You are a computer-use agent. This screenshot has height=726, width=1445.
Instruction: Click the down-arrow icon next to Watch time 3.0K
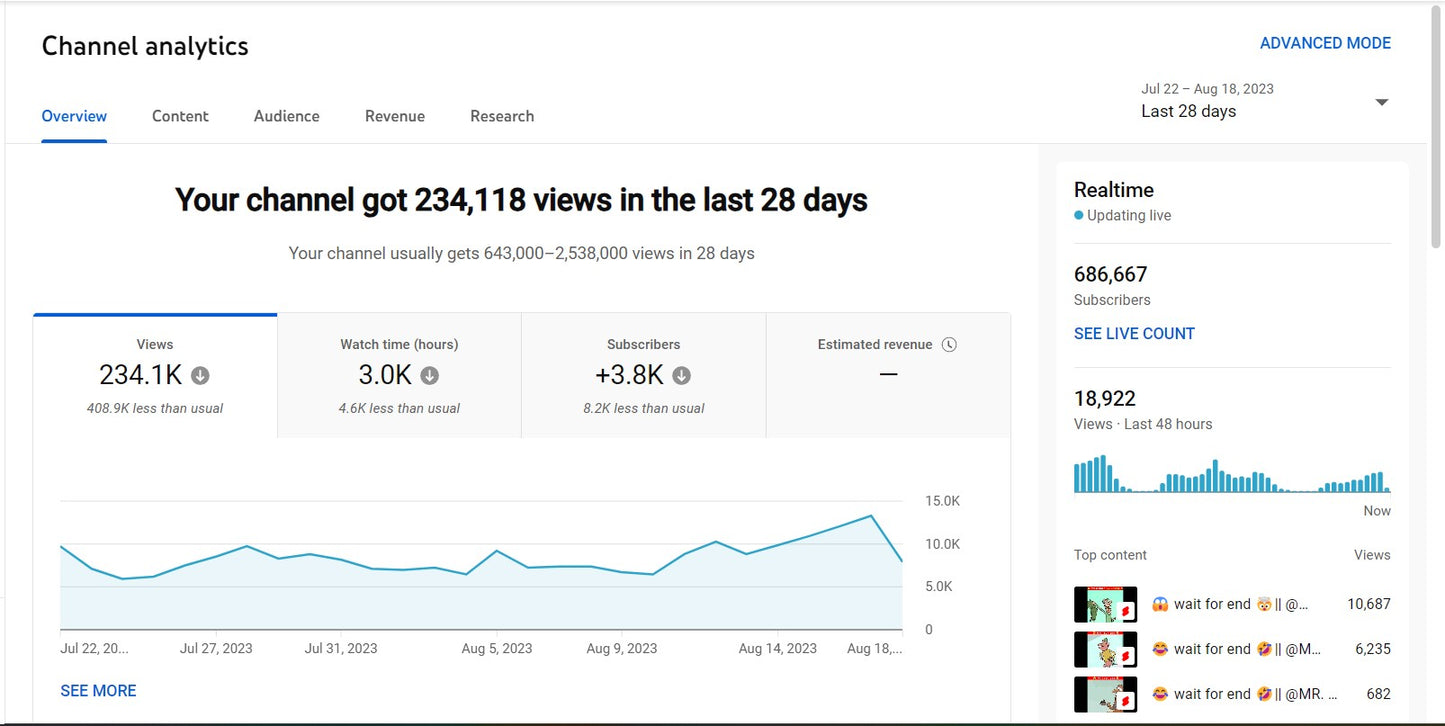429,376
